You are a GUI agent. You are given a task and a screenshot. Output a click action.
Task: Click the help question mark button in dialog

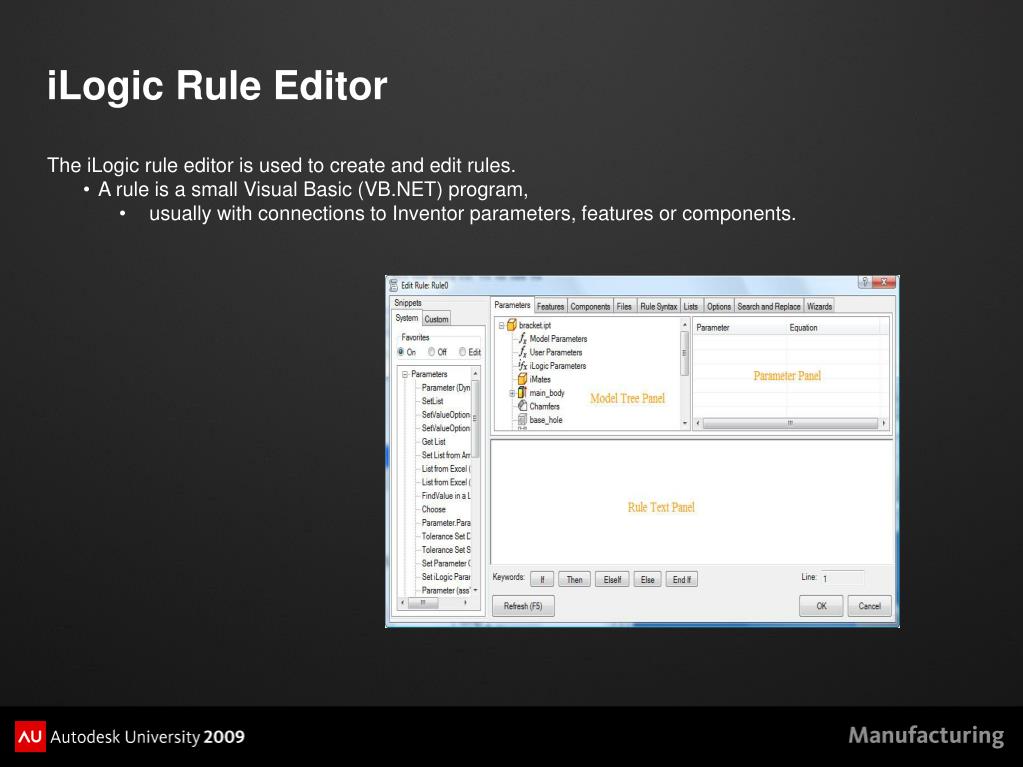pos(864,282)
